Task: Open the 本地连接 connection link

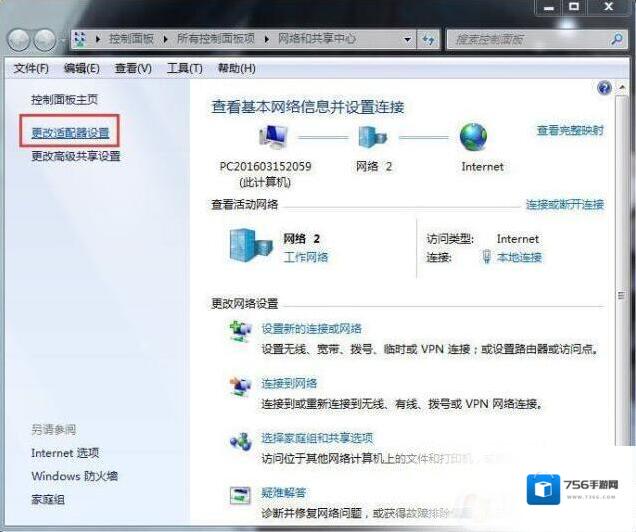Action: coord(519,257)
